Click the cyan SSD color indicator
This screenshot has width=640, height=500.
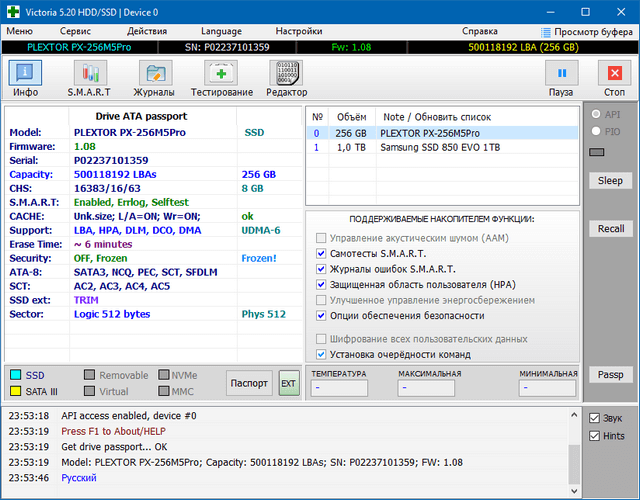[x=15, y=375]
